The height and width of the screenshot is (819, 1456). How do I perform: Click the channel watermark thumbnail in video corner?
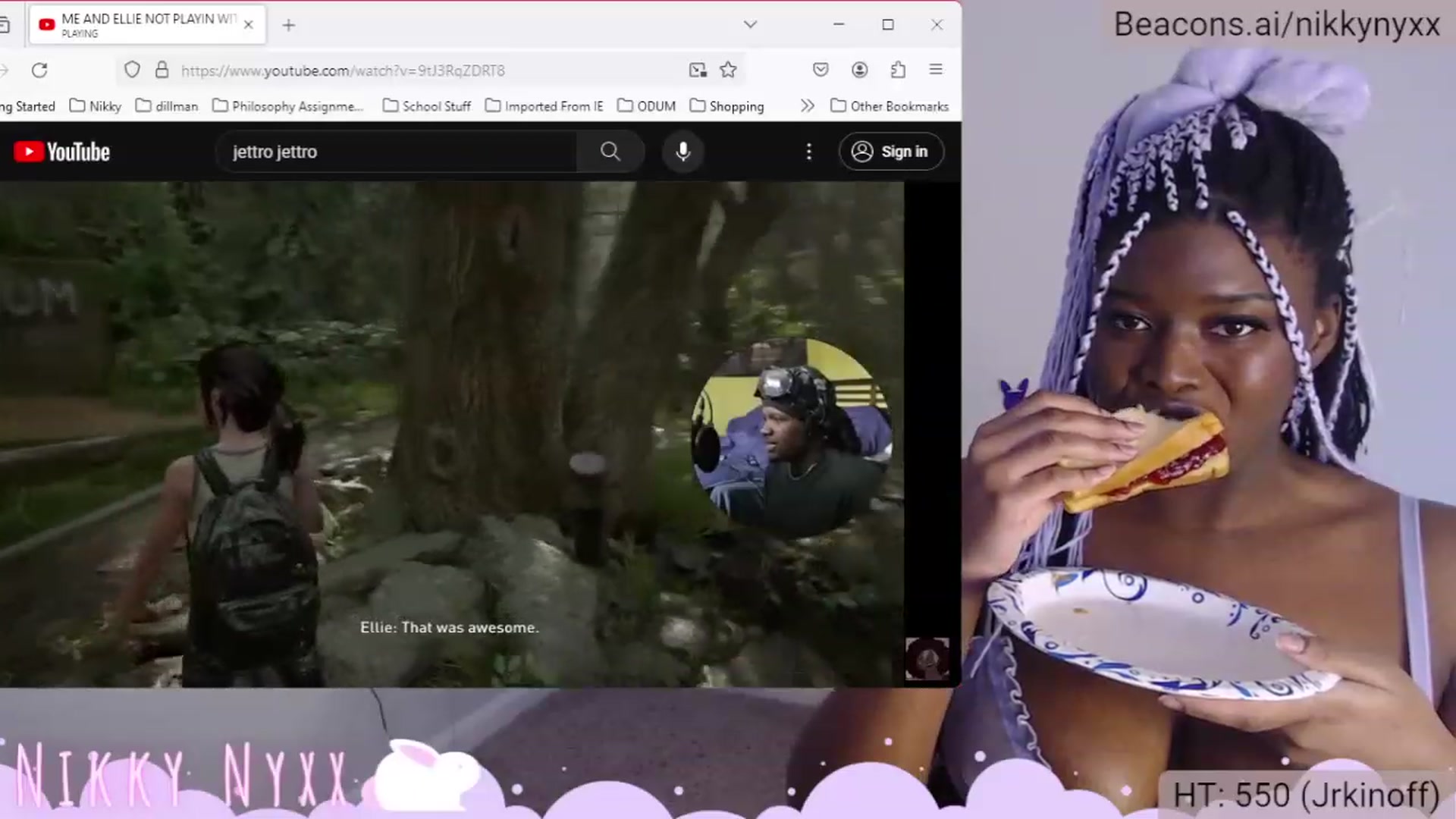tap(927, 658)
